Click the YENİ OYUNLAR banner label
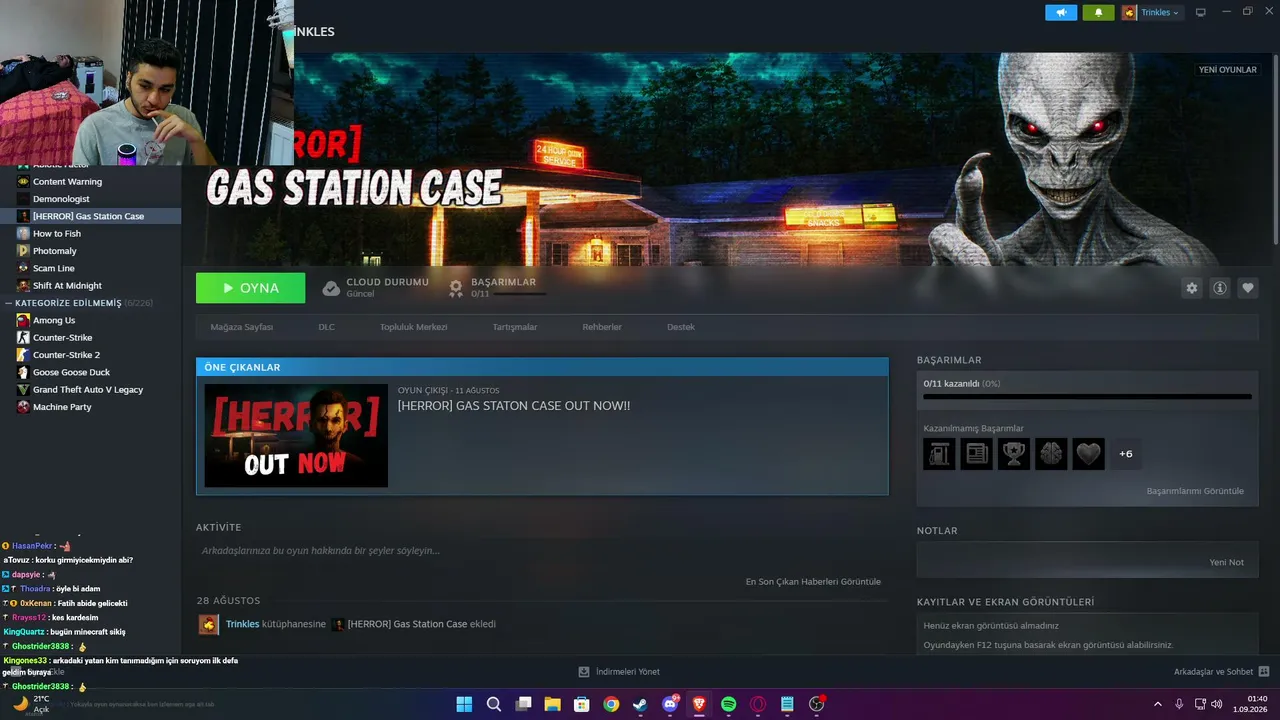 [1228, 70]
